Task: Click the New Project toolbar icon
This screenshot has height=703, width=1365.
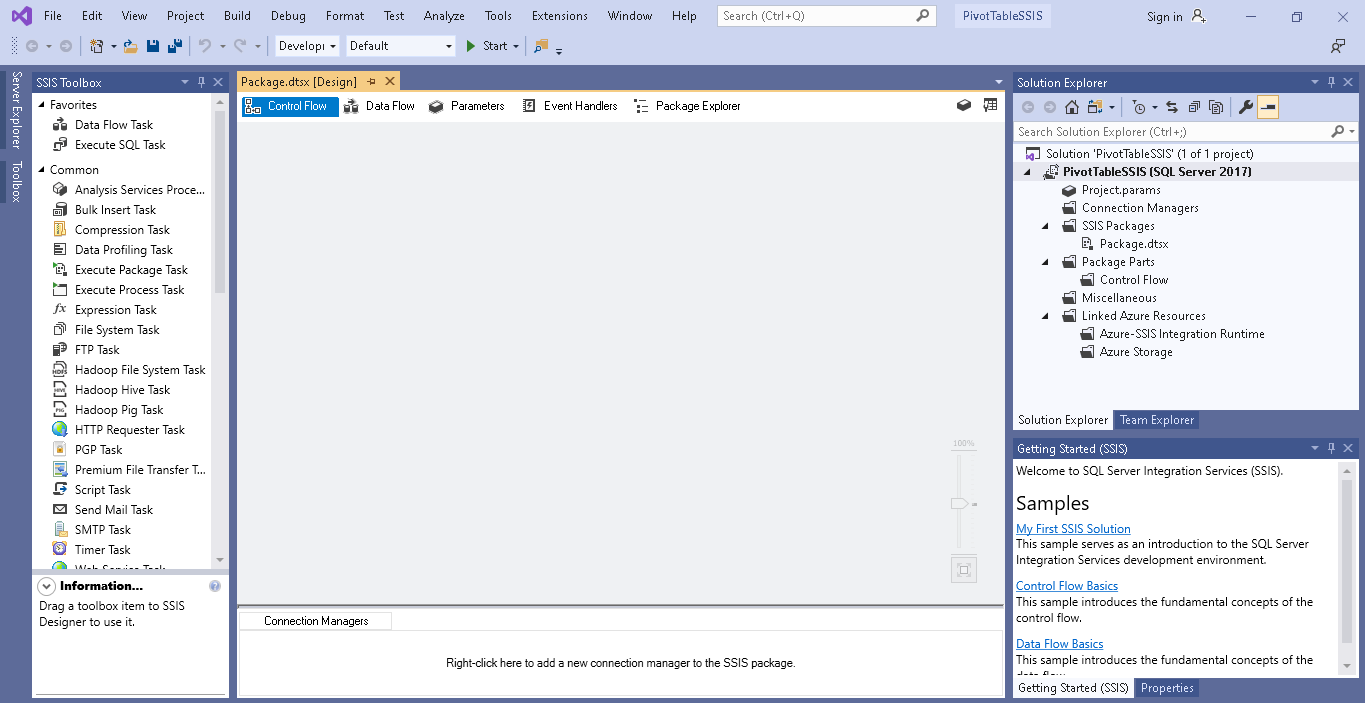Action: click(x=97, y=46)
